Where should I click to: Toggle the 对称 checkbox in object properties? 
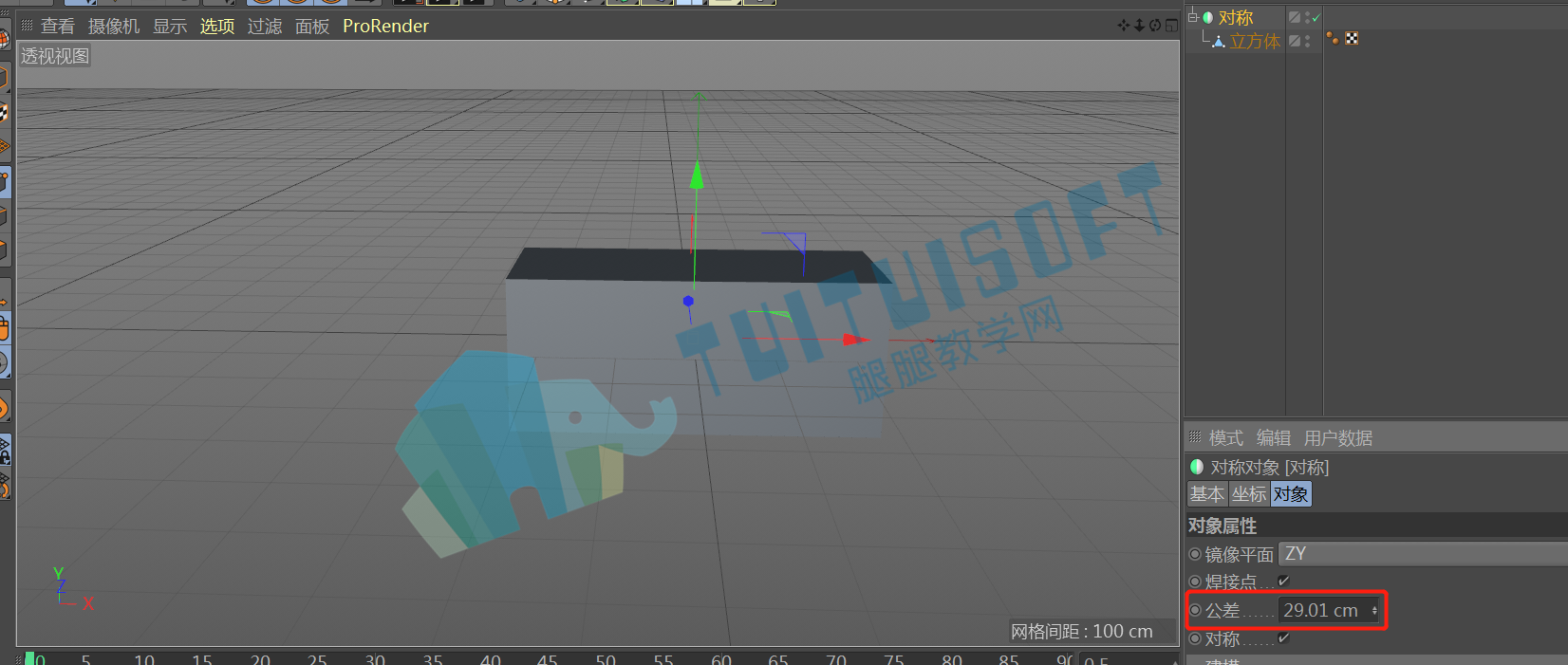pos(1283,638)
